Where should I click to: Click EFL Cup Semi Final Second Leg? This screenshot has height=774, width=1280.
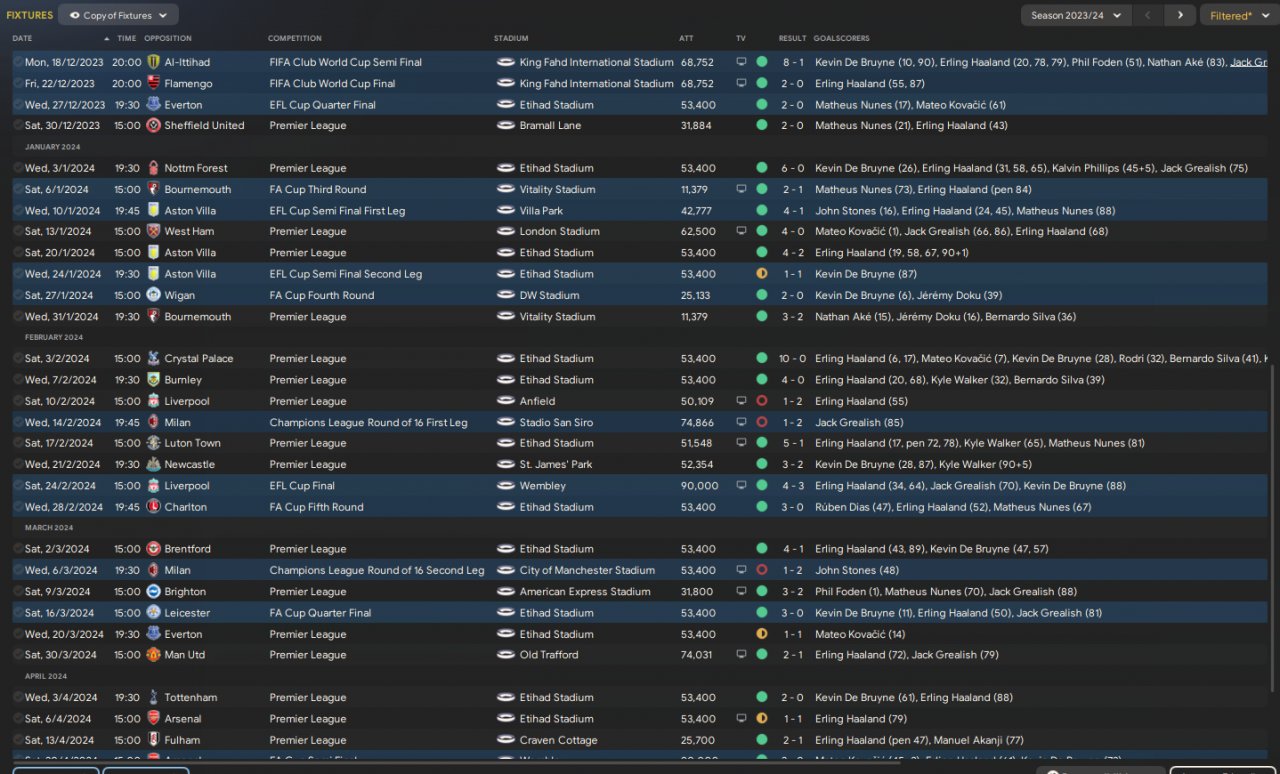pyautogui.click(x=346, y=274)
